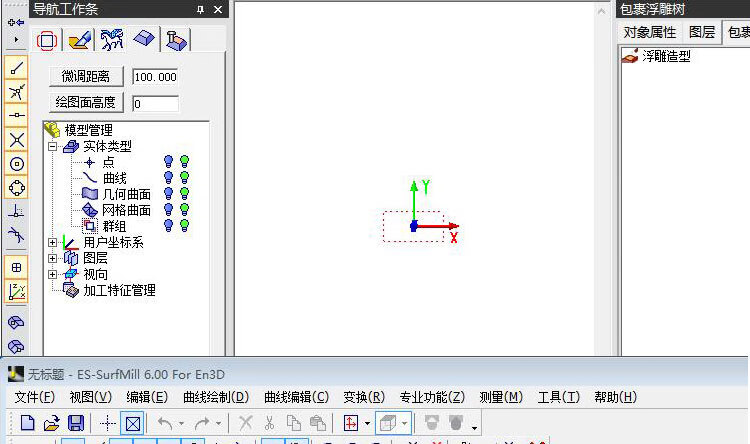This screenshot has height=444, width=750.
Task: Toggle blue bulb for 群组 row
Action: [168, 225]
